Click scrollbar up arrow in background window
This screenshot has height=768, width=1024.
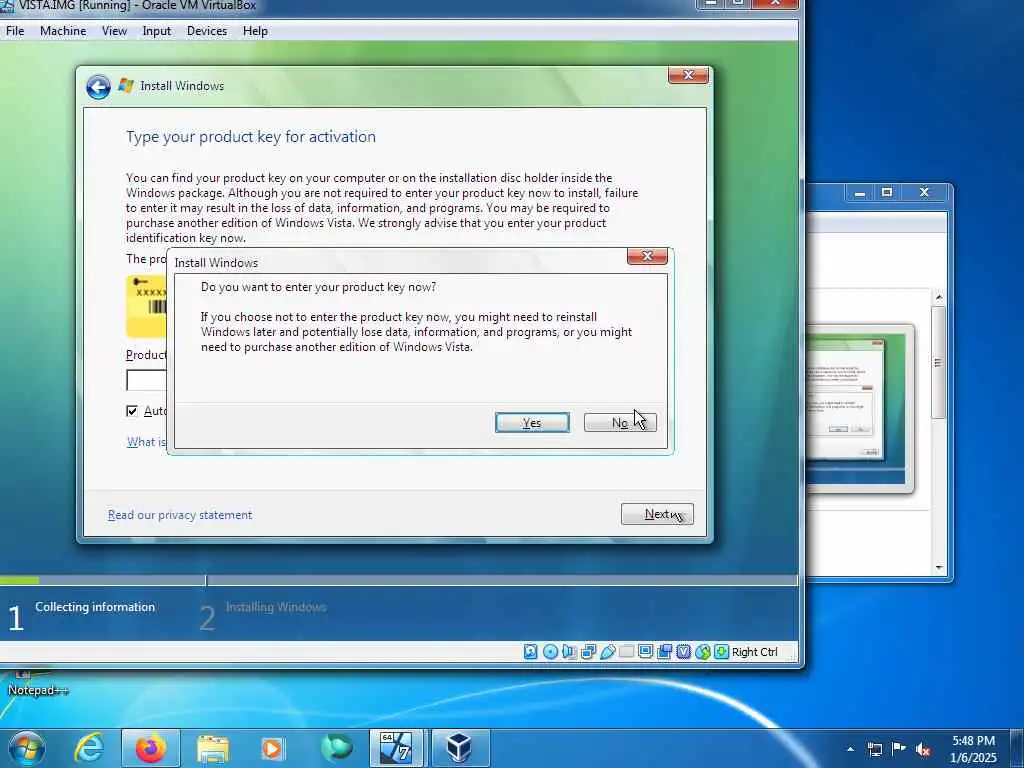point(938,297)
